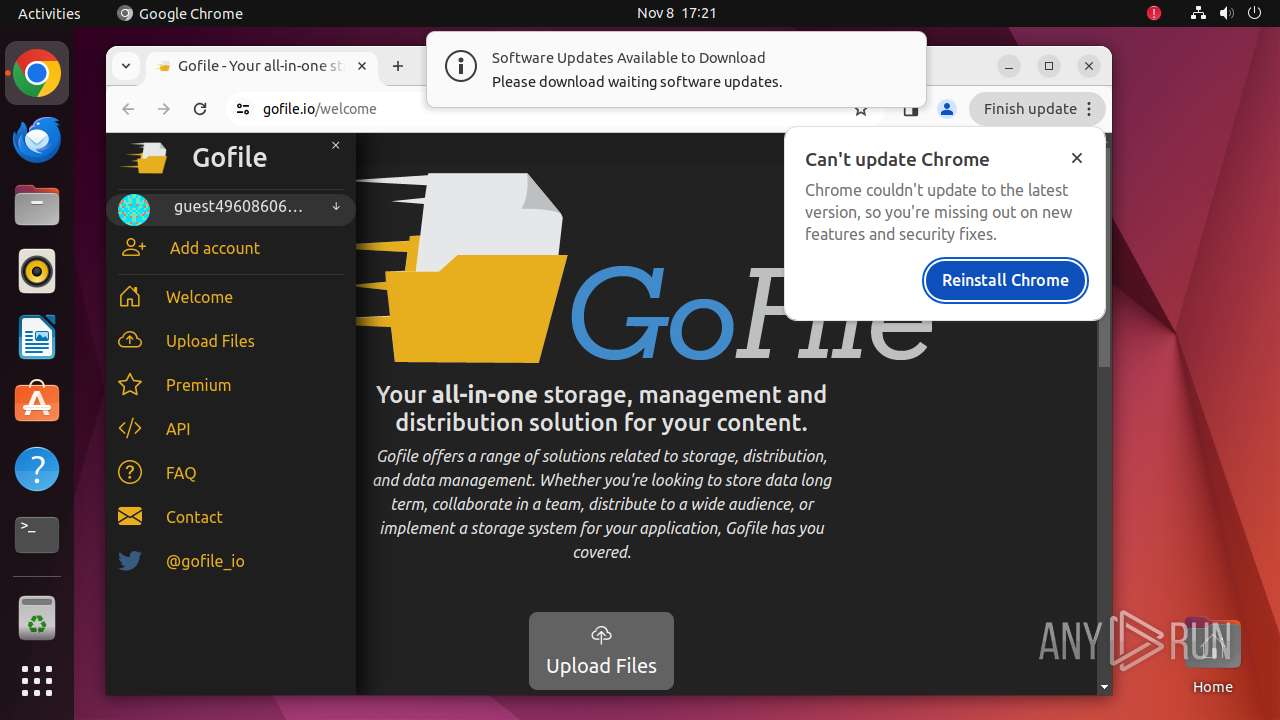
Task: Open Contact link in sidebar
Action: (194, 517)
